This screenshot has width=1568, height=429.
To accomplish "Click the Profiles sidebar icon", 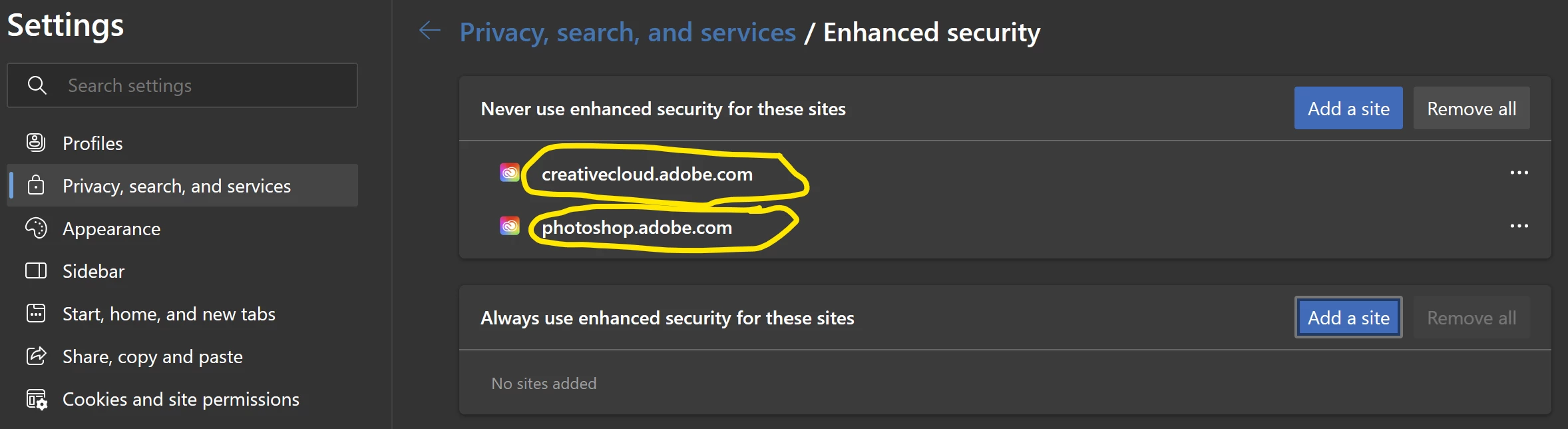I will click(x=36, y=143).
